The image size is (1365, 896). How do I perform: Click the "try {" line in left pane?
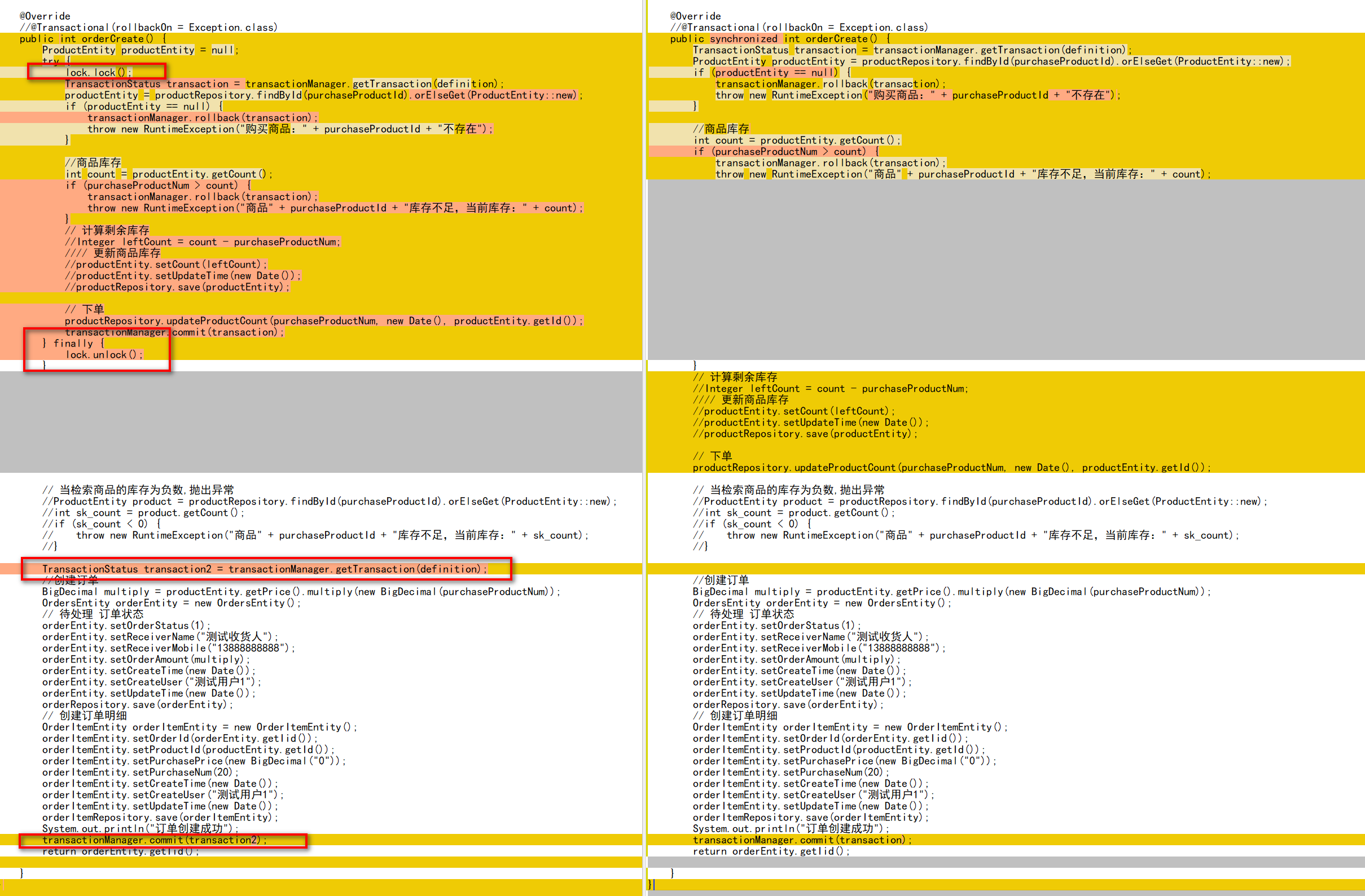coord(56,61)
